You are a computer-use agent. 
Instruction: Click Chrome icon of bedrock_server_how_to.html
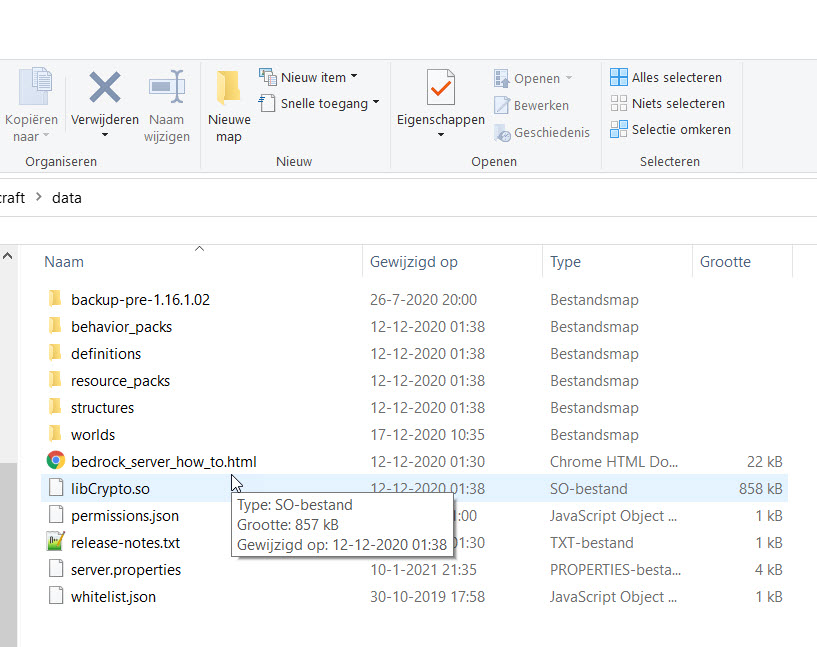[x=56, y=461]
